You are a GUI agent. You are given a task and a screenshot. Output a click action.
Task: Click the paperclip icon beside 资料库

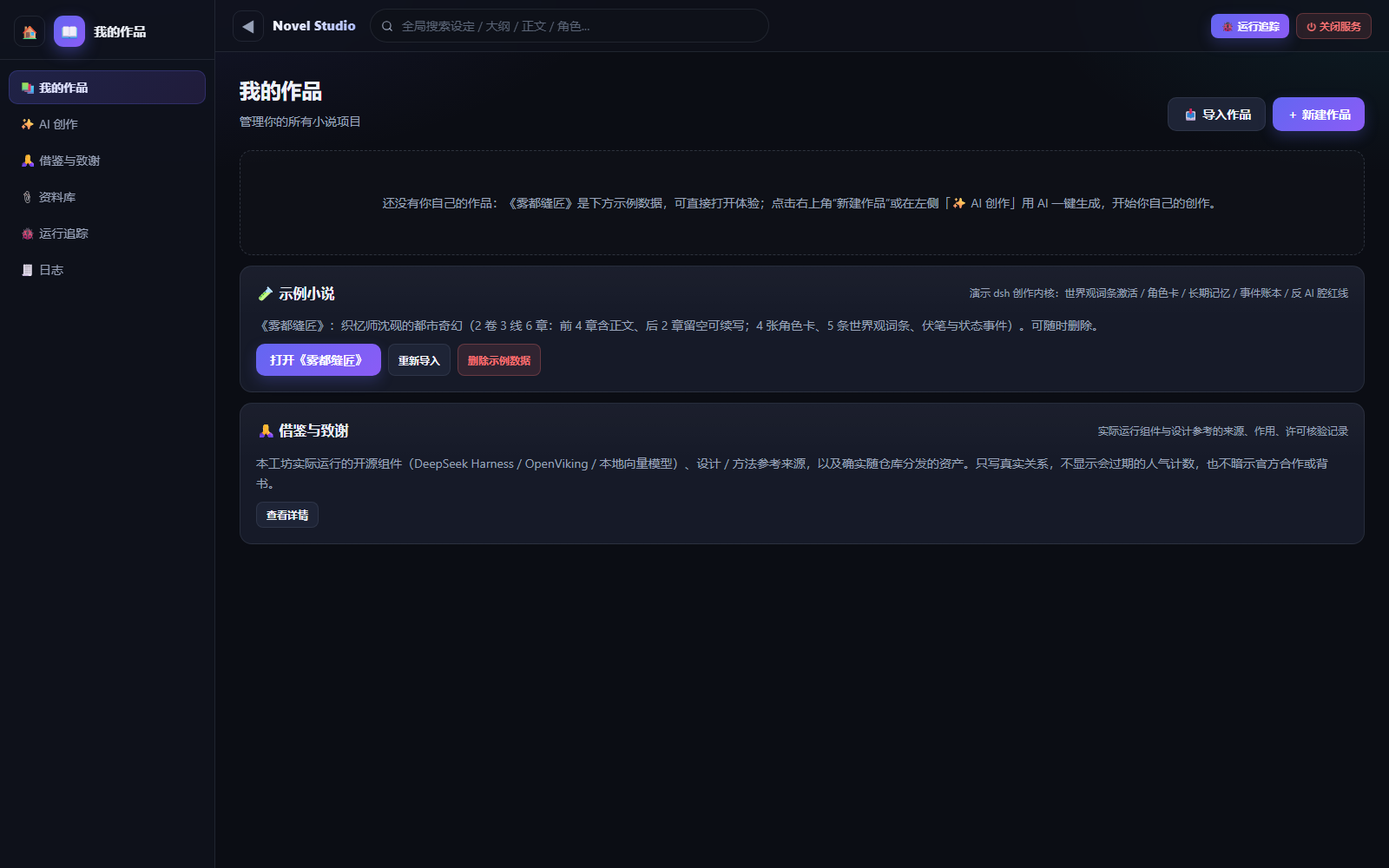[x=28, y=197]
